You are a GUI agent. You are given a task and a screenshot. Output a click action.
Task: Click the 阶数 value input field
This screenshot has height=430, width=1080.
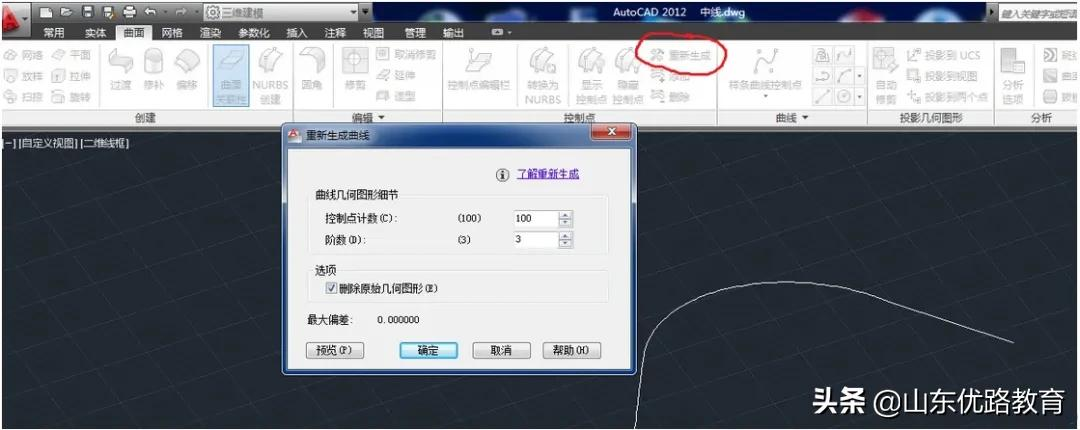click(536, 239)
